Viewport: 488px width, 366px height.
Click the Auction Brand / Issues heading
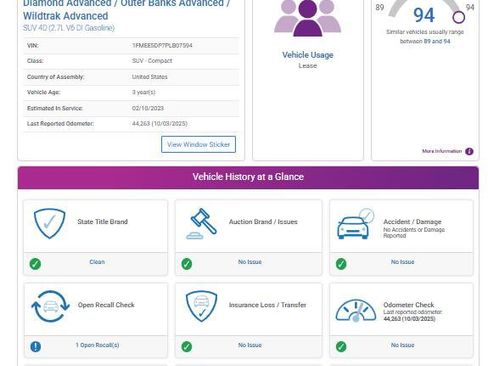coord(263,222)
